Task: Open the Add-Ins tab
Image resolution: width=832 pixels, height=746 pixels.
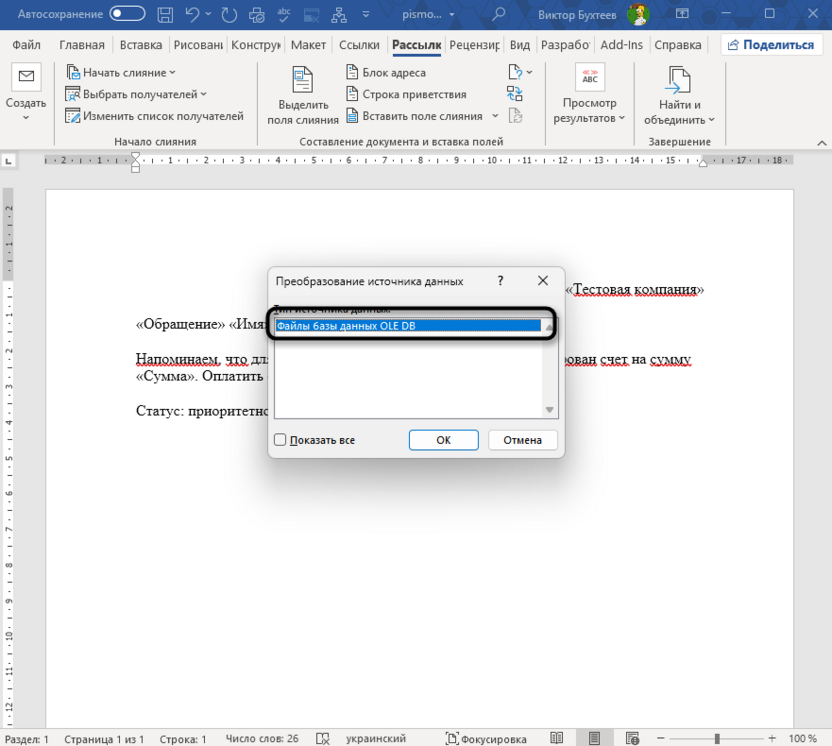Action: point(621,45)
